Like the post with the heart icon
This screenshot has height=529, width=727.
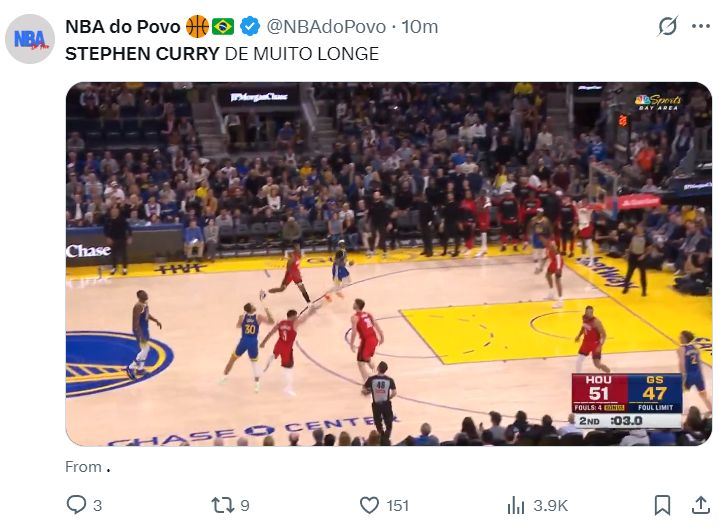coord(369,505)
